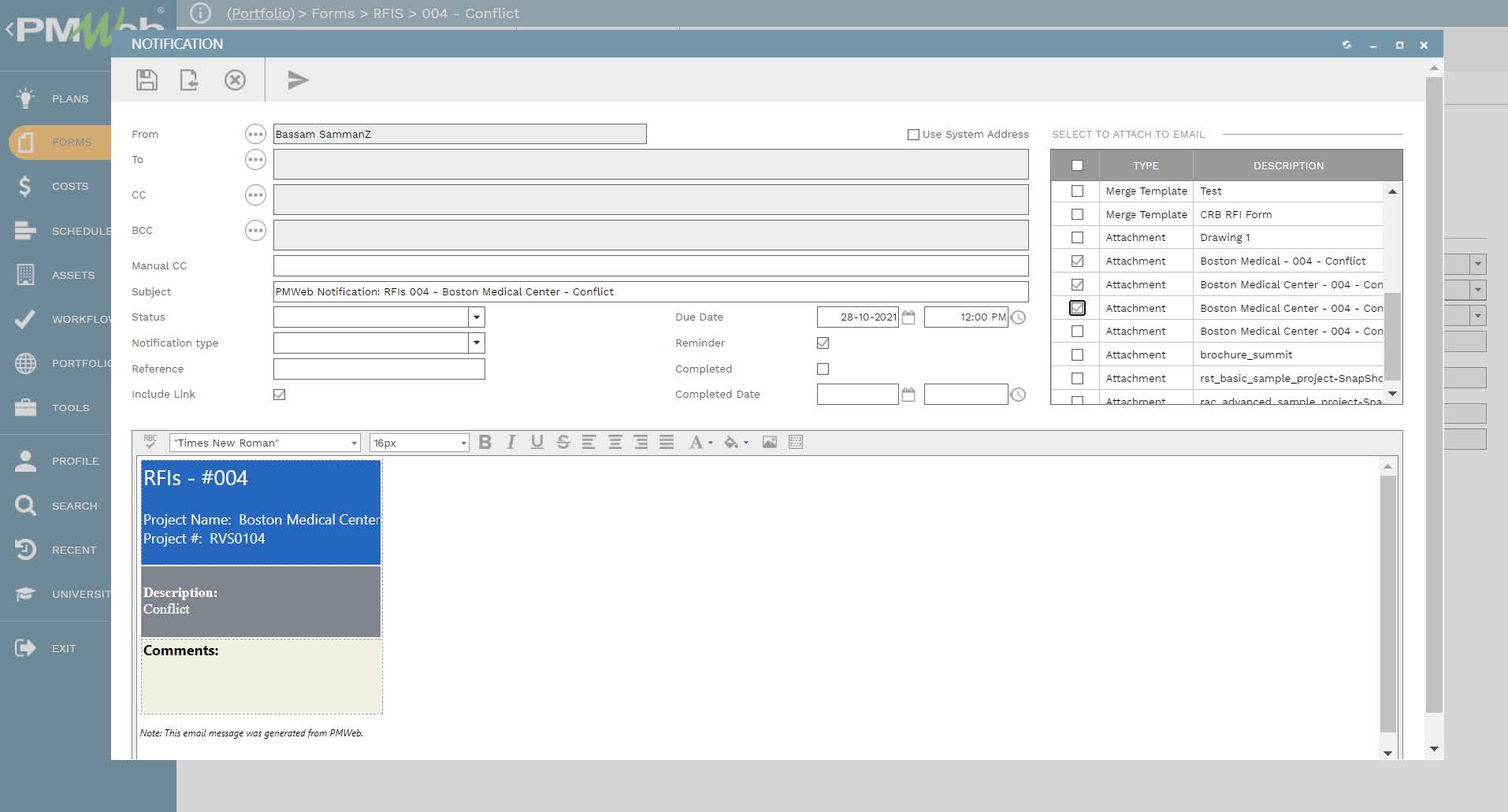Center align the text
This screenshot has width=1508, height=812.
[x=615, y=442]
